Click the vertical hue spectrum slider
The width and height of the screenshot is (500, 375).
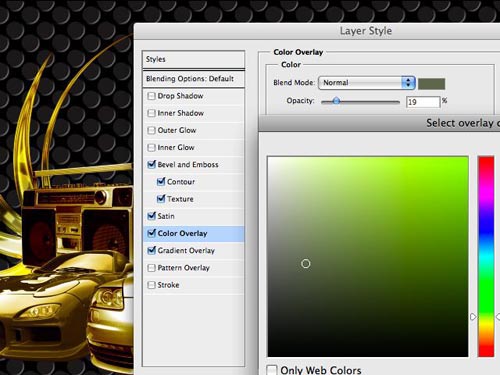point(486,256)
